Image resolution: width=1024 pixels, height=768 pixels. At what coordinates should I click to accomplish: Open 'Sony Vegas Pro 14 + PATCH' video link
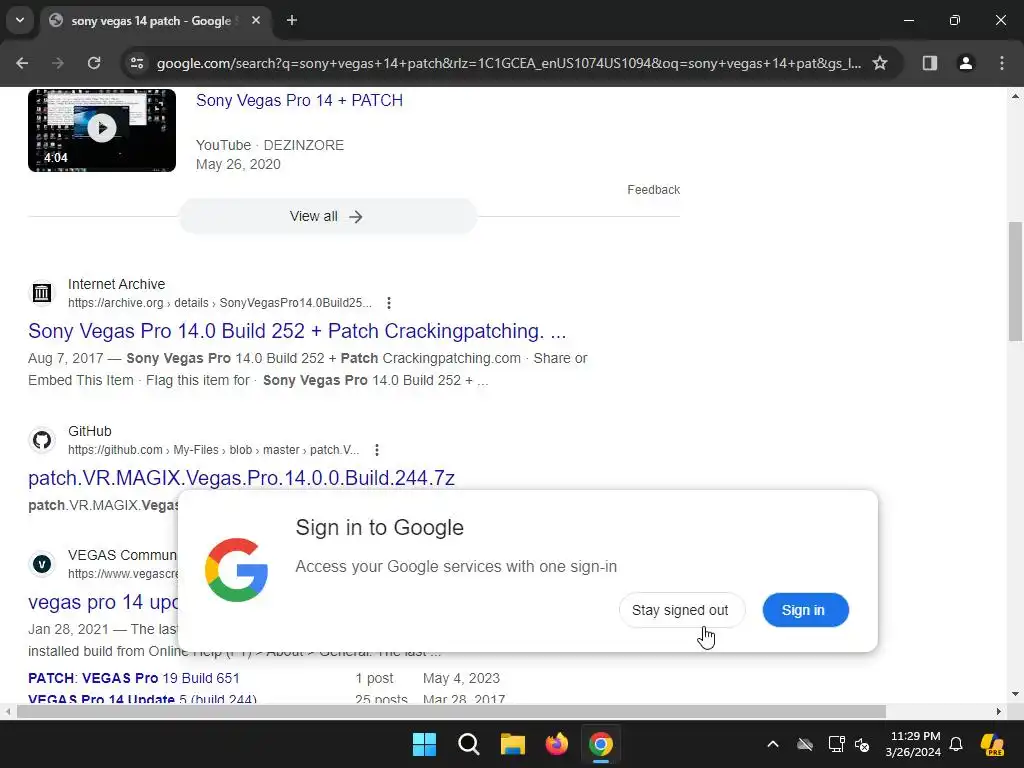click(299, 101)
